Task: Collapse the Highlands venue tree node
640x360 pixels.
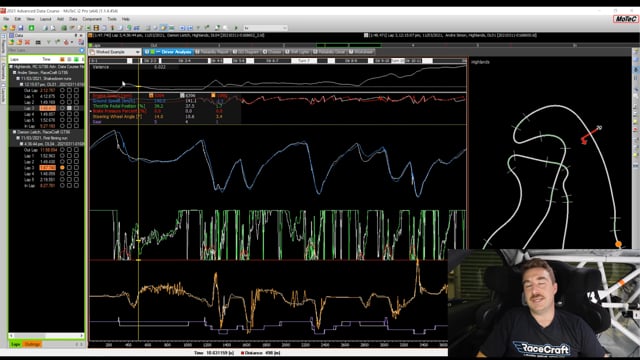Action: pyautogui.click(x=11, y=67)
